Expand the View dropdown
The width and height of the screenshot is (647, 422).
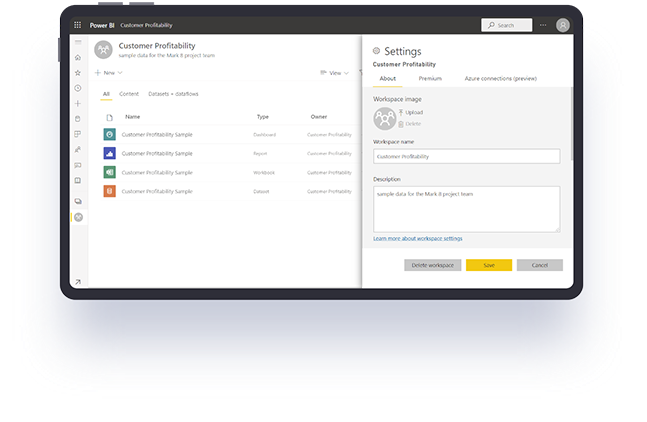click(x=335, y=73)
